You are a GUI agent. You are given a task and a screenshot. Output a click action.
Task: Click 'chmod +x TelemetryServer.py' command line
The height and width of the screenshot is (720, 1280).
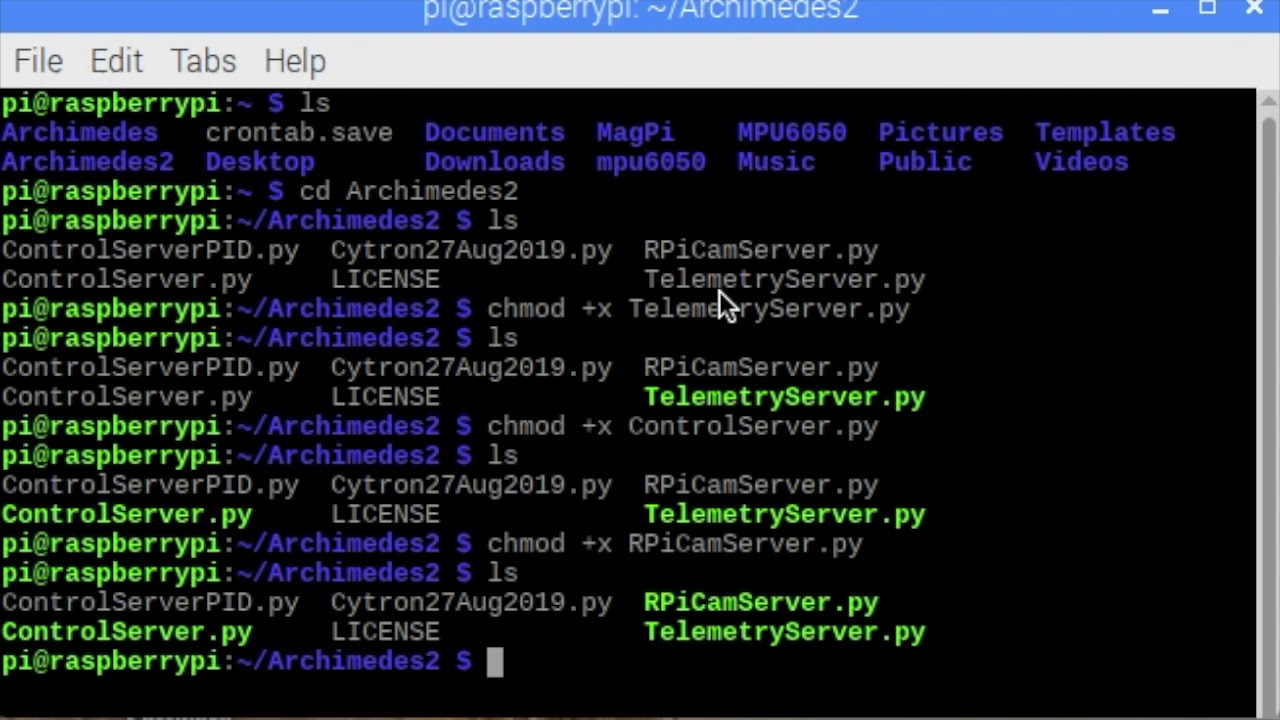coord(698,309)
